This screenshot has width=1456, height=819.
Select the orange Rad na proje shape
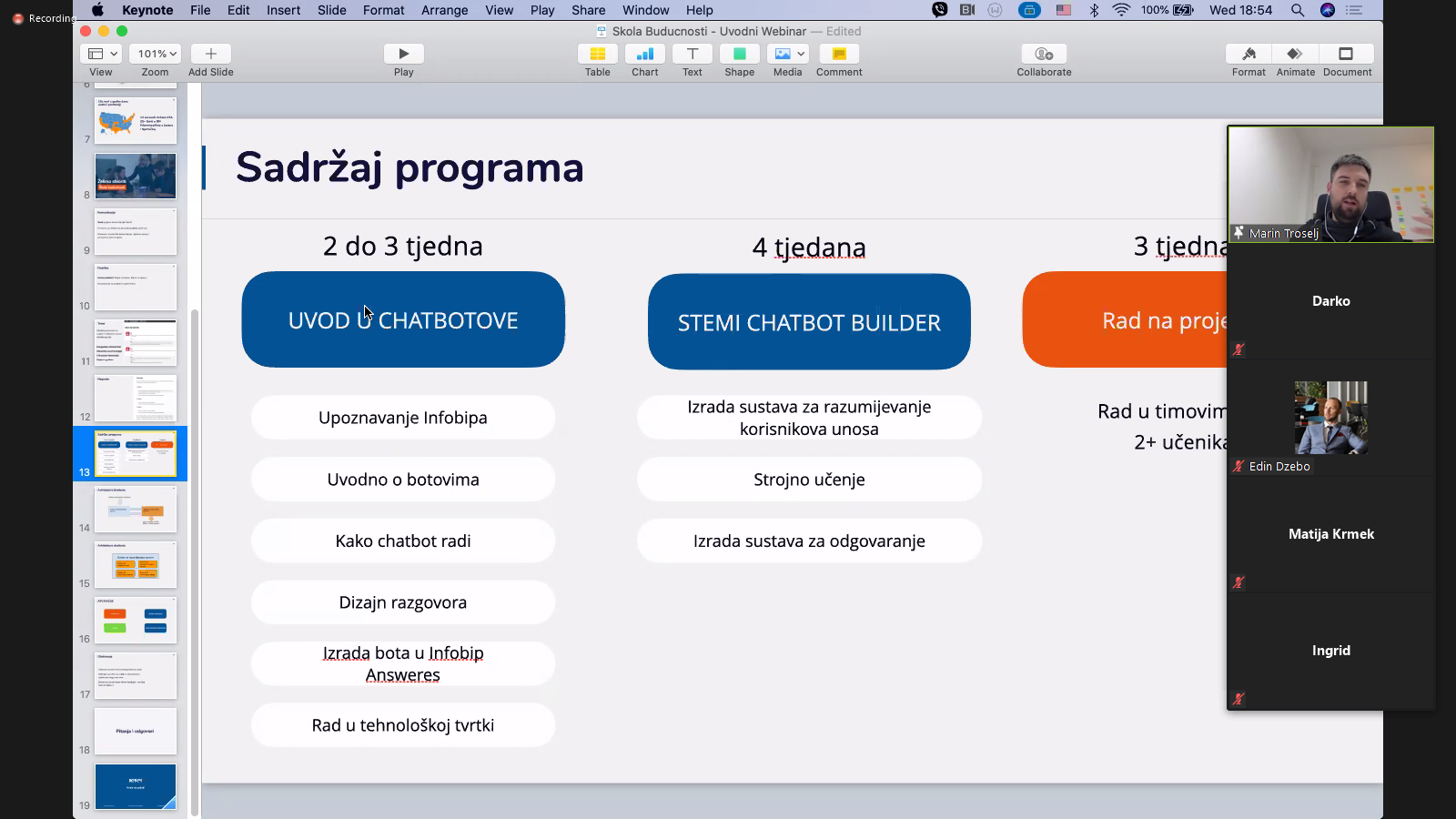[x=1125, y=319]
